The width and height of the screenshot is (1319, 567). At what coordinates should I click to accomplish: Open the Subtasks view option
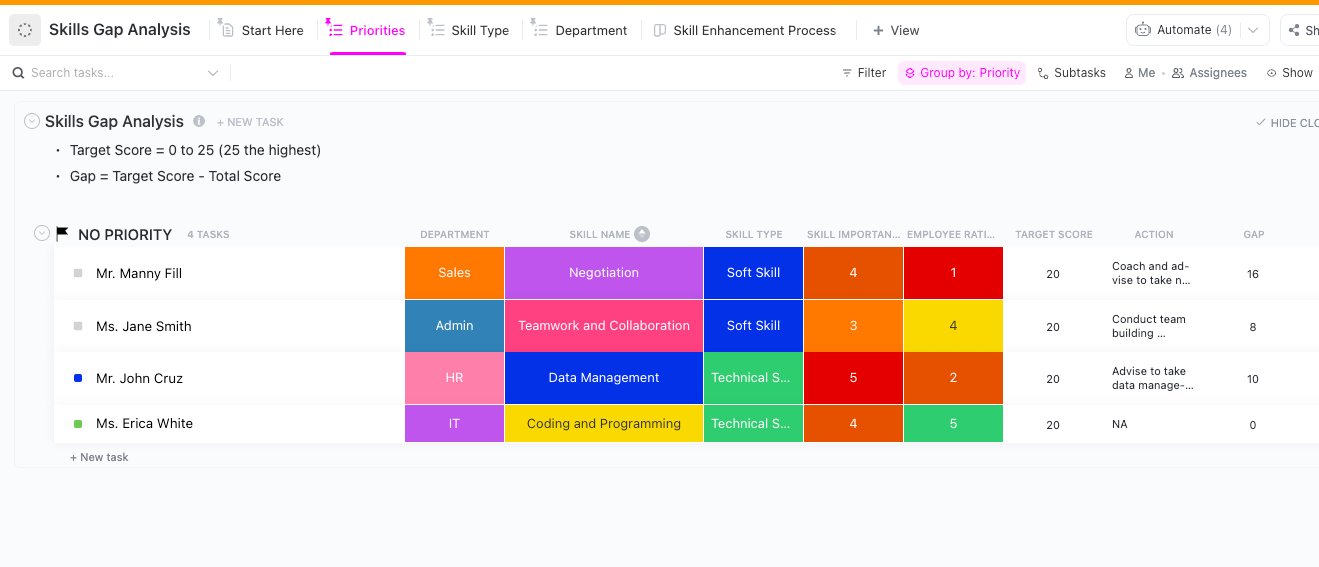point(1071,73)
